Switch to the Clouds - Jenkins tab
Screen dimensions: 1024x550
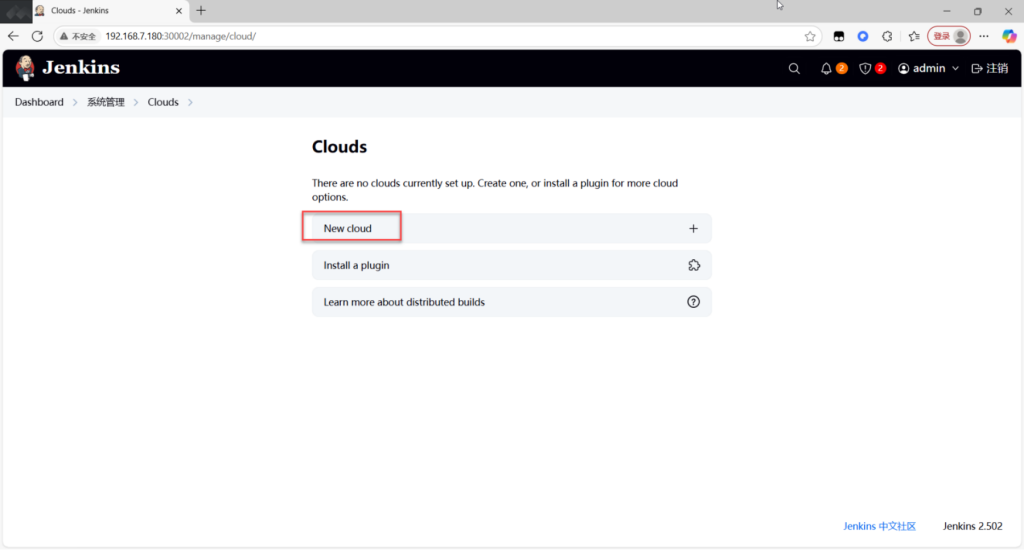[100, 11]
